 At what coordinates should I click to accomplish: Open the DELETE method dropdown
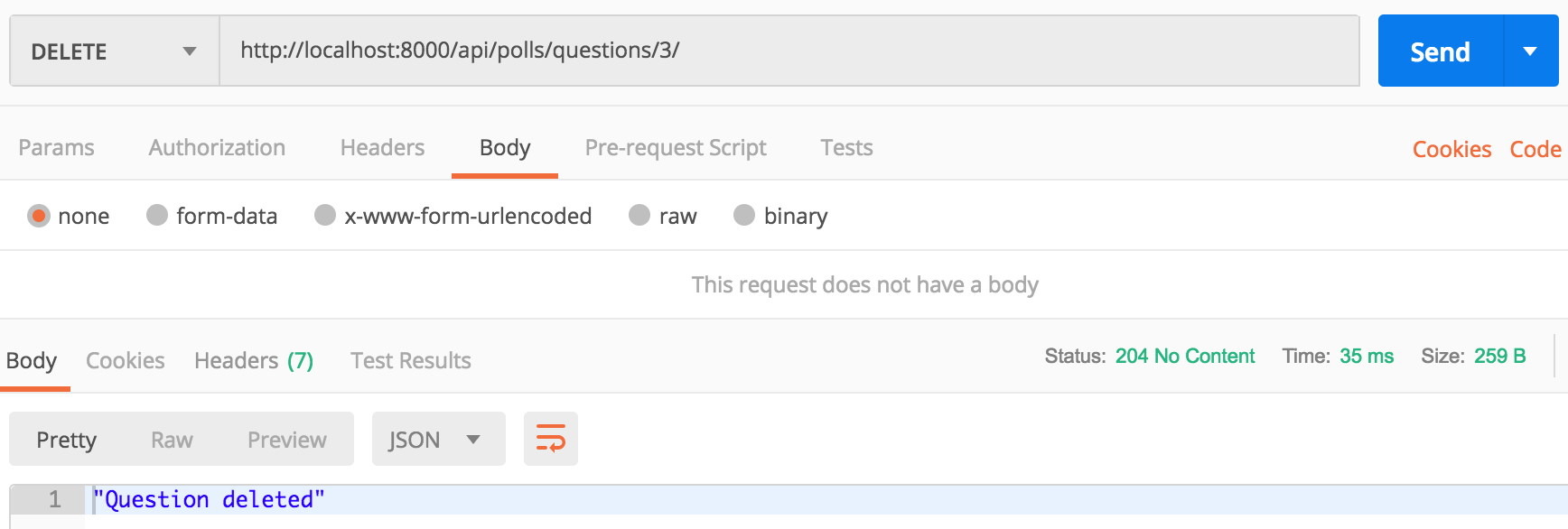(115, 51)
